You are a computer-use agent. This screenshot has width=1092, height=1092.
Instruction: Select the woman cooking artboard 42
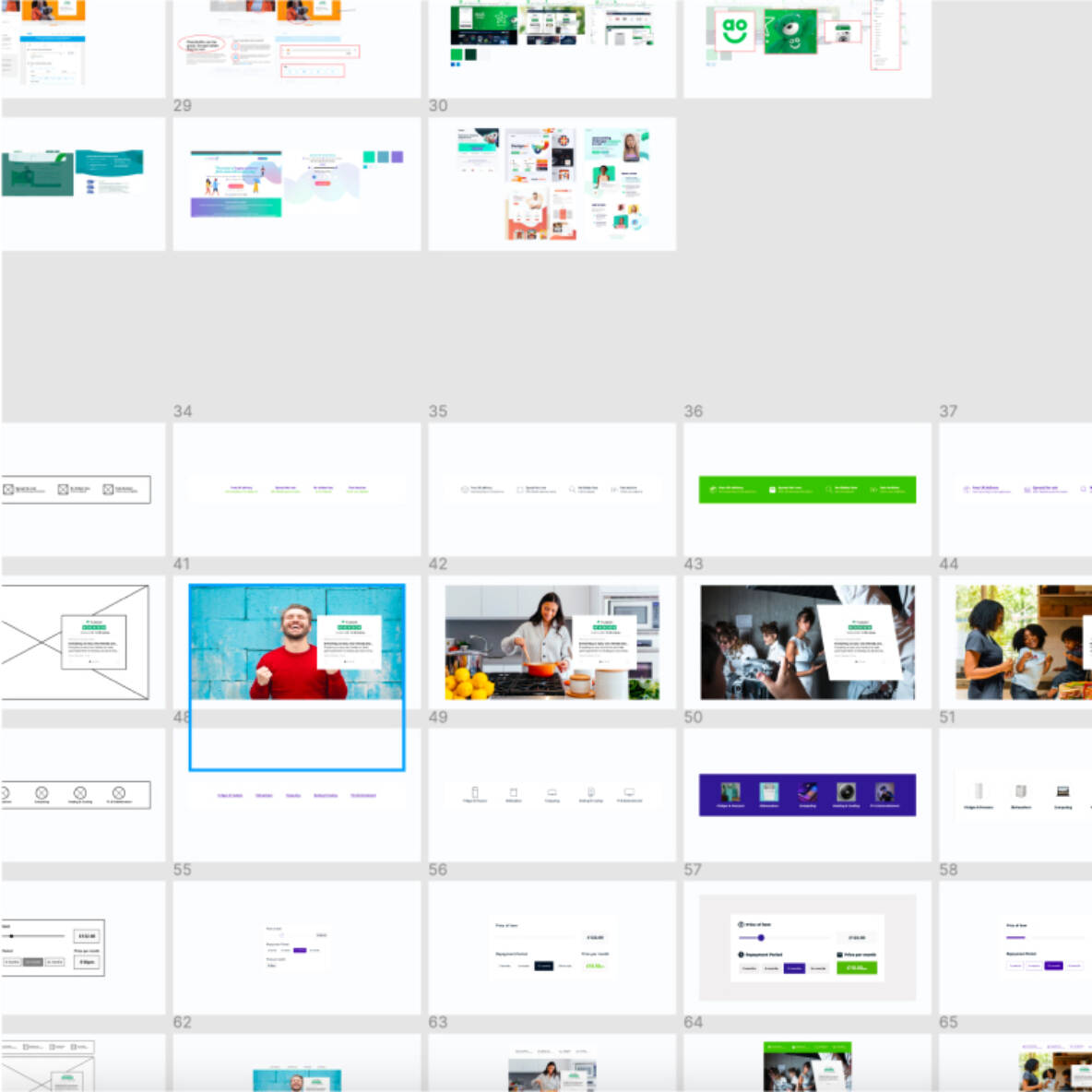[x=552, y=642]
